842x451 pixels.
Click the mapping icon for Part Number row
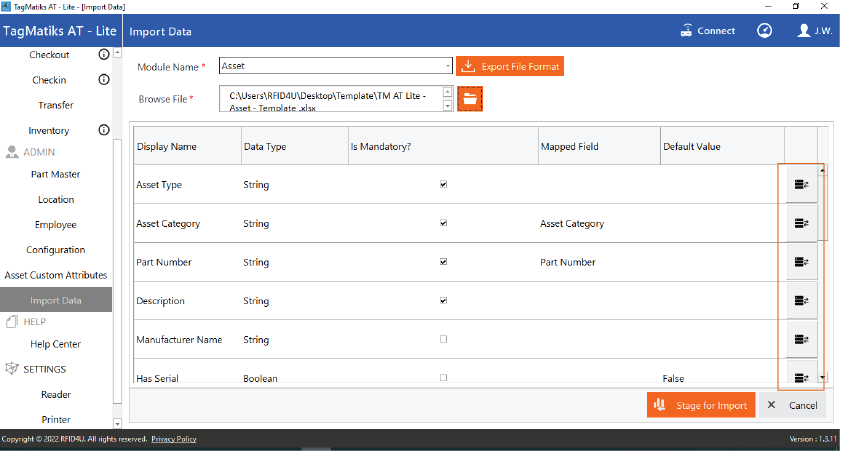(x=801, y=262)
